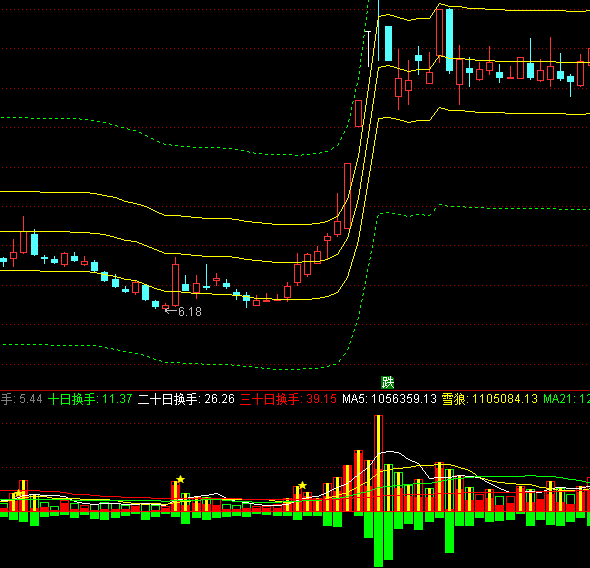This screenshot has width=590, height=568.
Task: Select the tallest red-yellow volume bar
Action: point(379,463)
